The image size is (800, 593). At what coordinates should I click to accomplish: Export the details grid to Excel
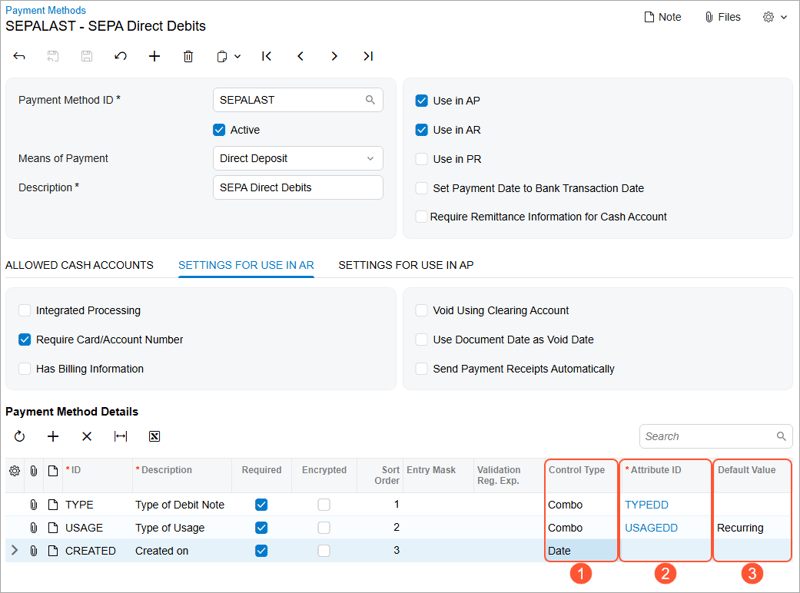coord(154,436)
